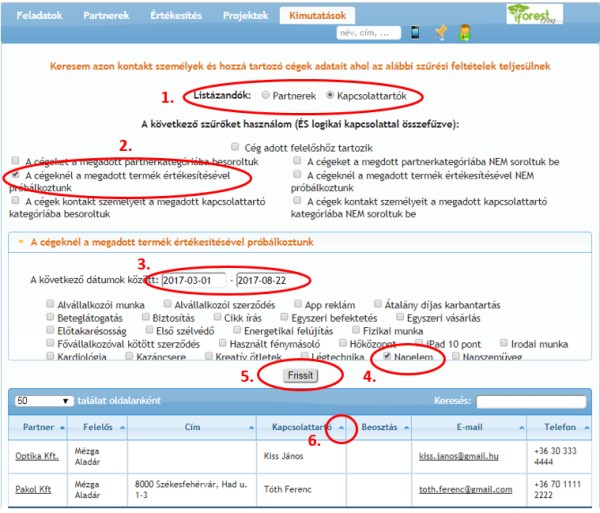Toggle the Napelem checkbox
Screen dimensions: 600x513
click(x=386, y=355)
